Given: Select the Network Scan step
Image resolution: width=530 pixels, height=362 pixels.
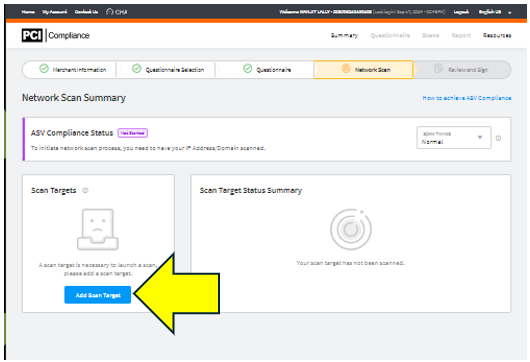Looking at the screenshot, I should pos(363,70).
